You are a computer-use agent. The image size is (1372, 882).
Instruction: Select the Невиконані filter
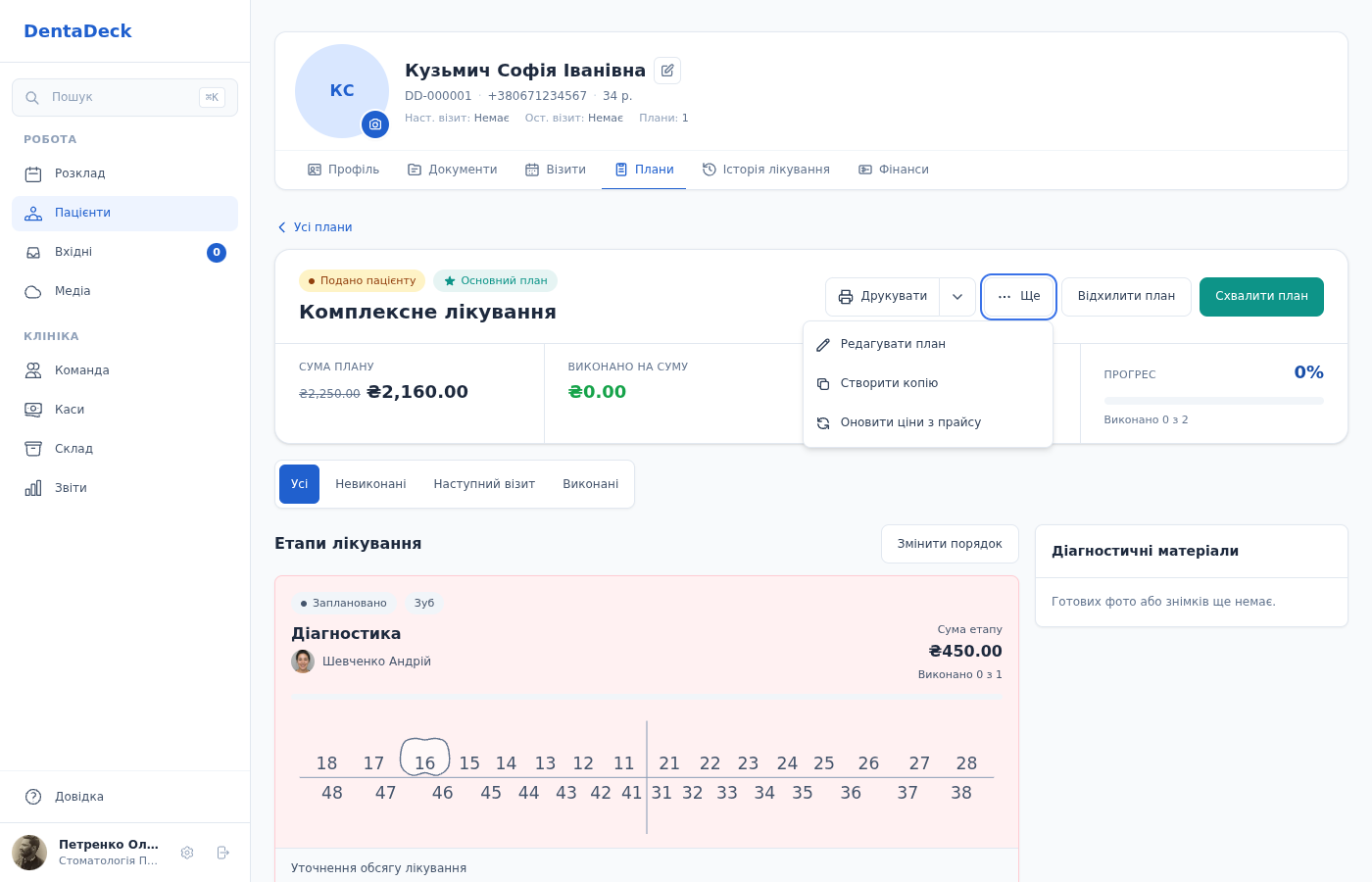(370, 484)
